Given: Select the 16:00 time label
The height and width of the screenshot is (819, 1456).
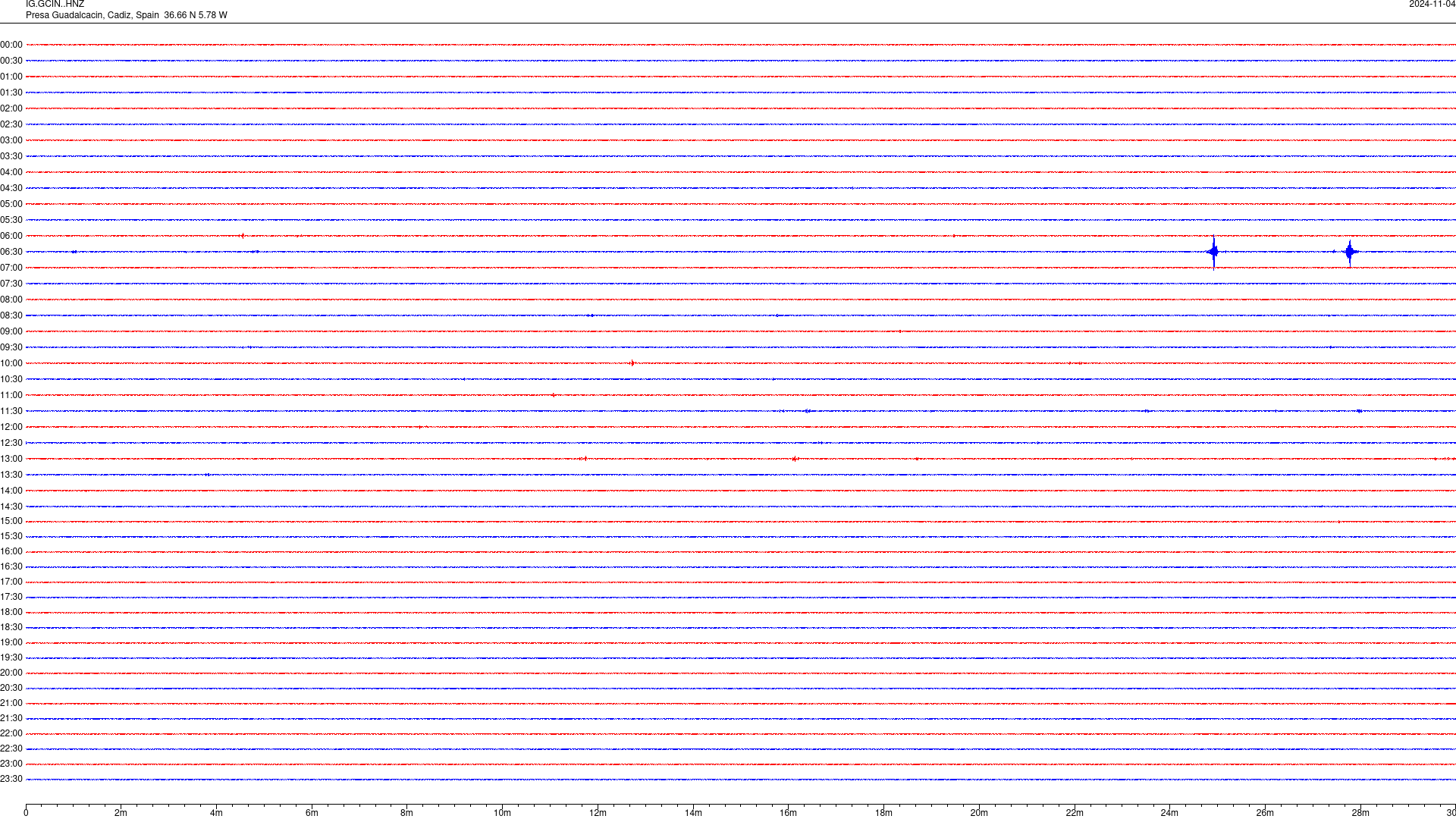Looking at the screenshot, I should point(11,551).
